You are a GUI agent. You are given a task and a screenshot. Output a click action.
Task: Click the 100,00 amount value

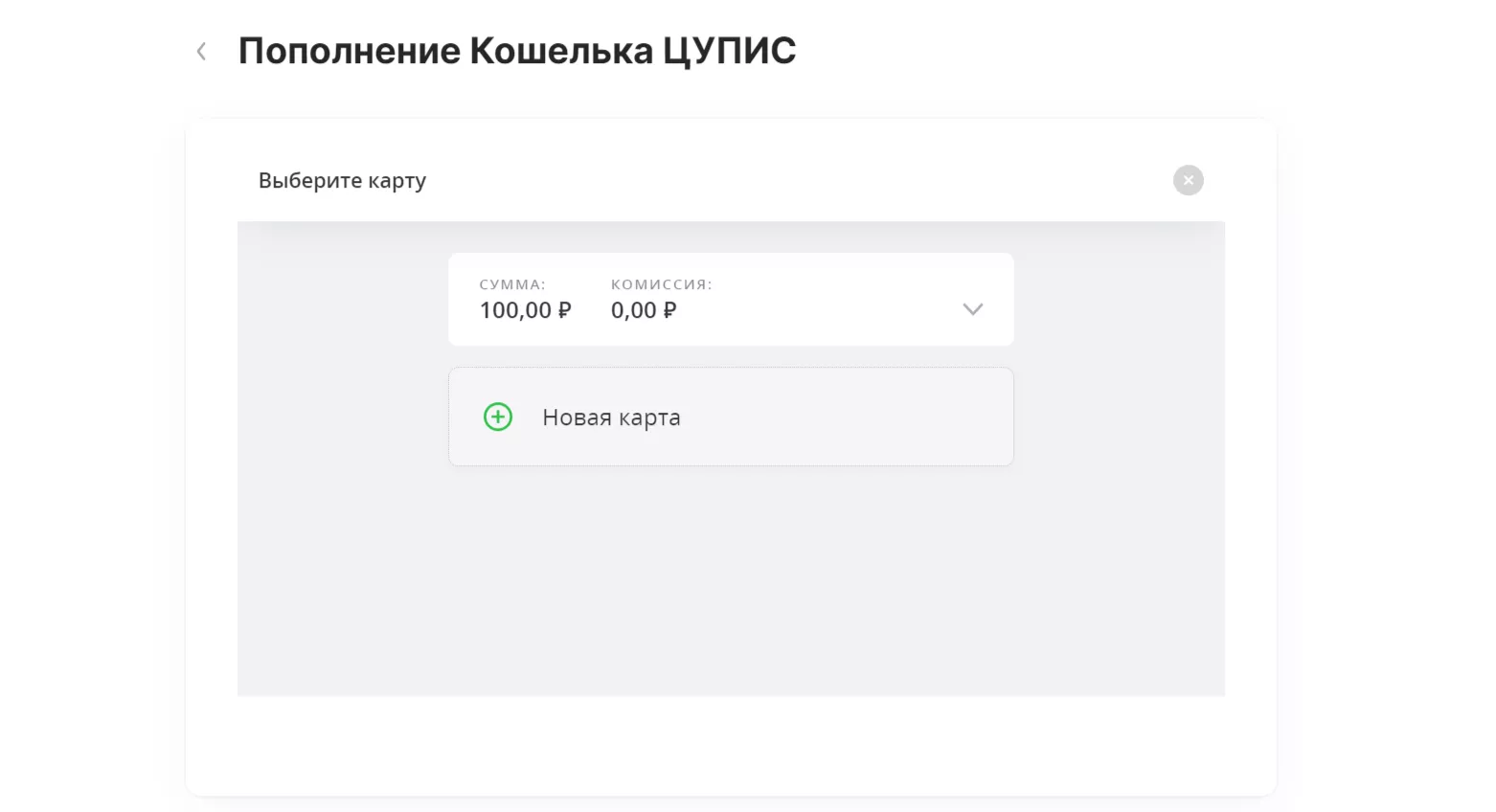(515, 310)
